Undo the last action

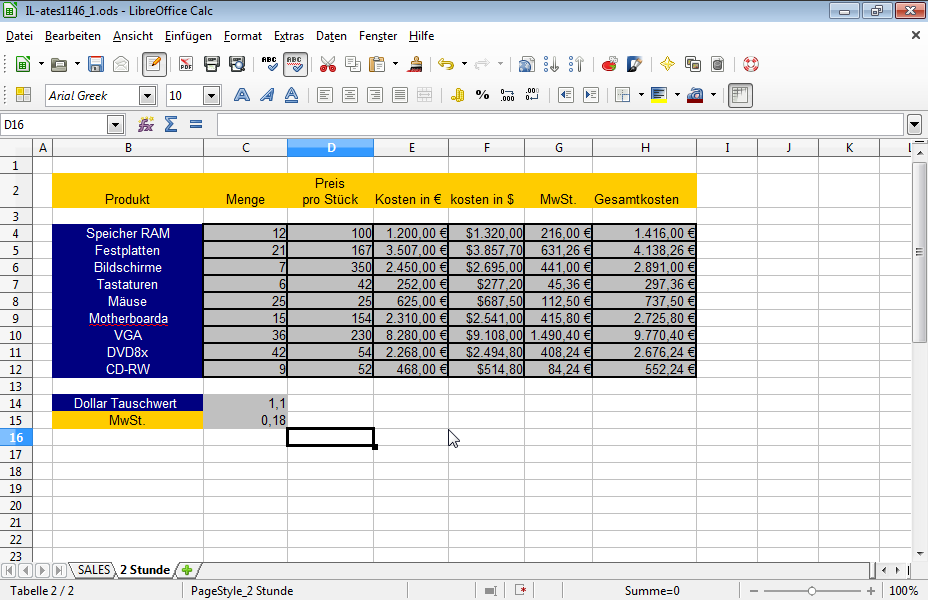tap(446, 64)
